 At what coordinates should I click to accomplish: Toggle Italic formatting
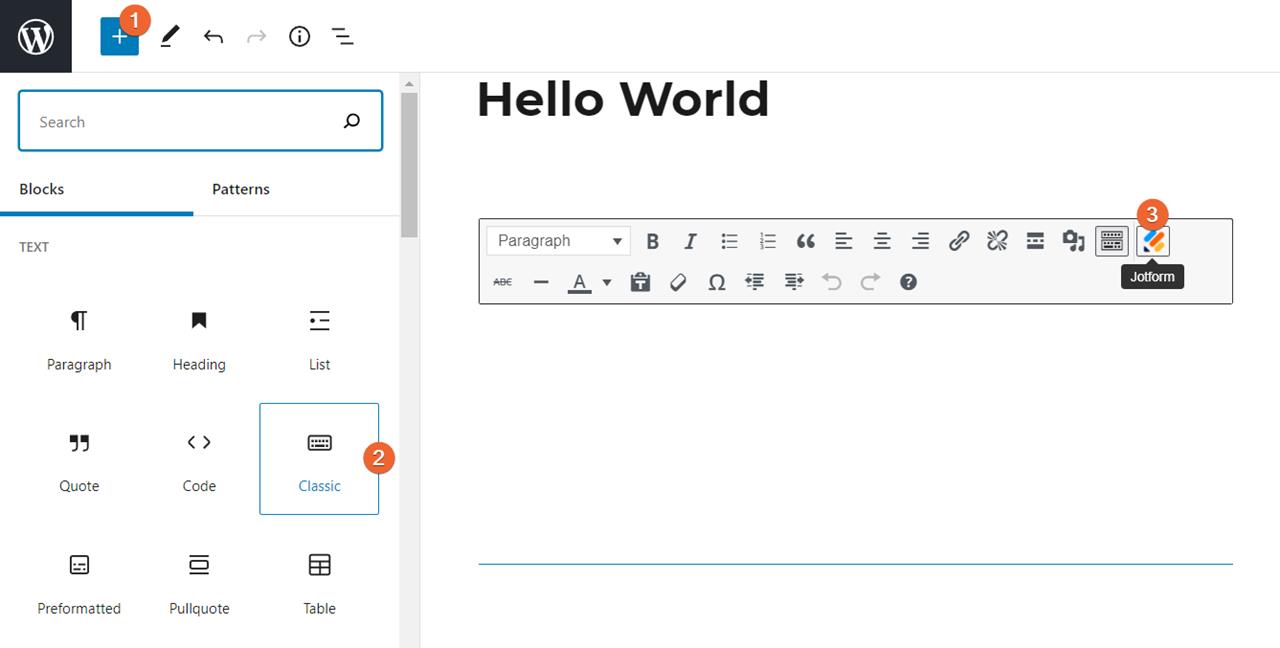click(x=690, y=241)
